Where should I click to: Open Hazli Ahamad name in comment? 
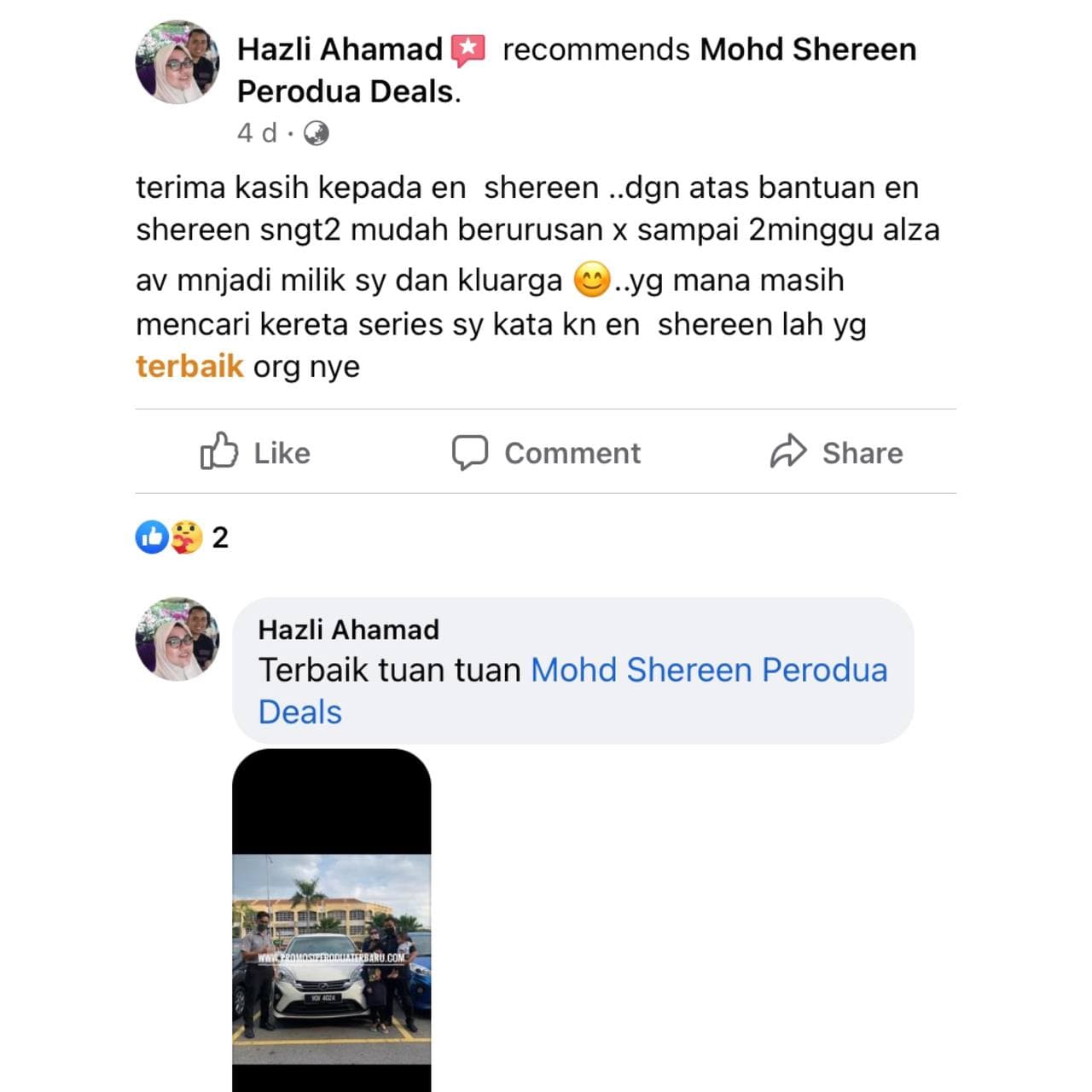point(349,630)
